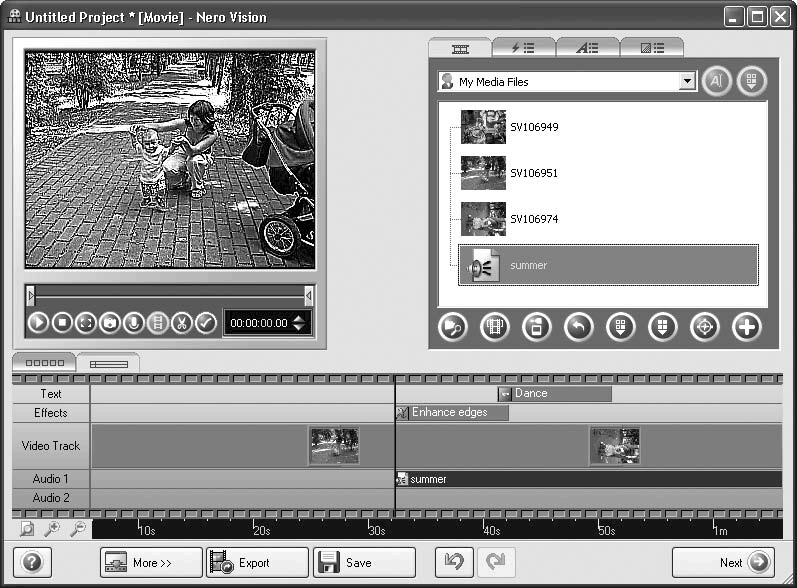Click the plus add media button
Viewport: 797px width, 588px height.
tap(746, 327)
